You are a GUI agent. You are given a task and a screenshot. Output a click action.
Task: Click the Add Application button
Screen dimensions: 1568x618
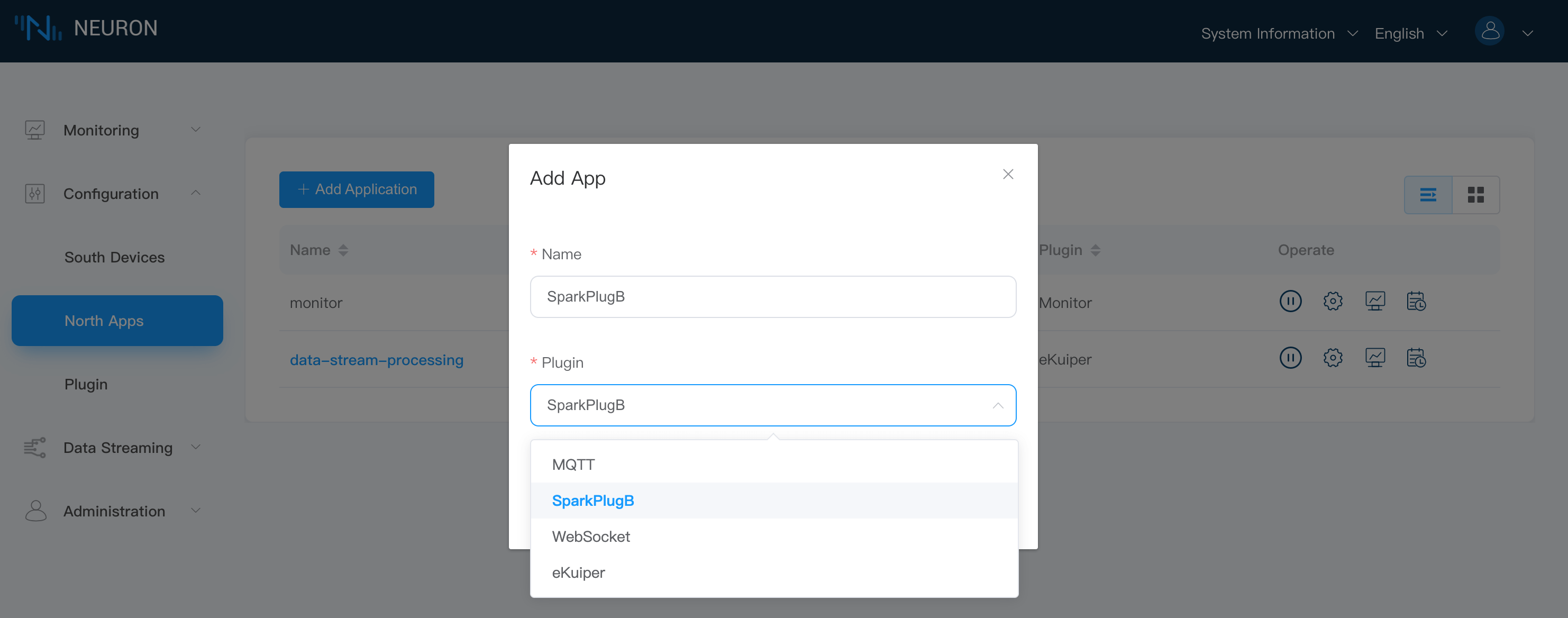[x=356, y=189]
